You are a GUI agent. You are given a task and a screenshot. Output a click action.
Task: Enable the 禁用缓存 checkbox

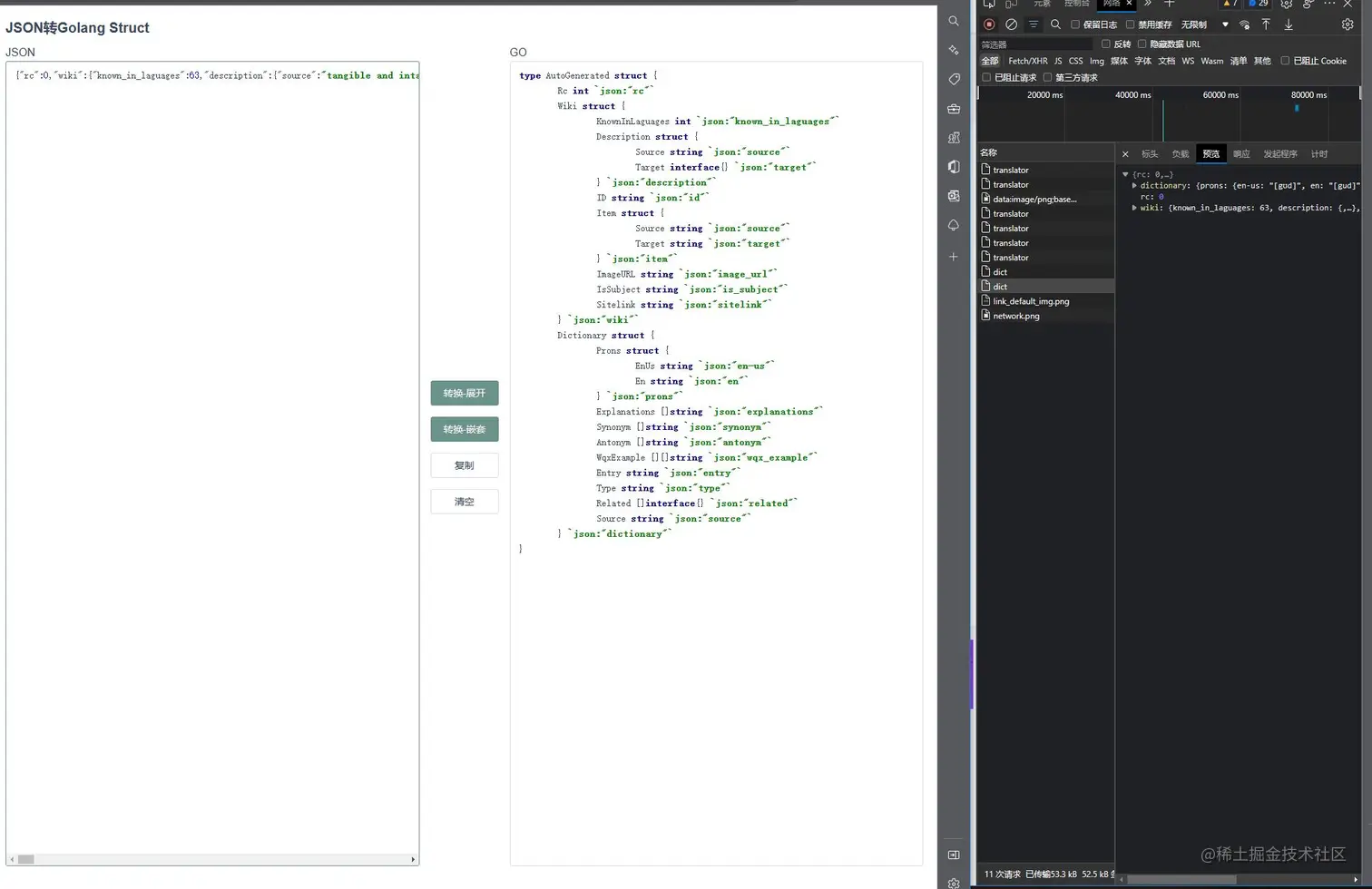tap(1131, 24)
